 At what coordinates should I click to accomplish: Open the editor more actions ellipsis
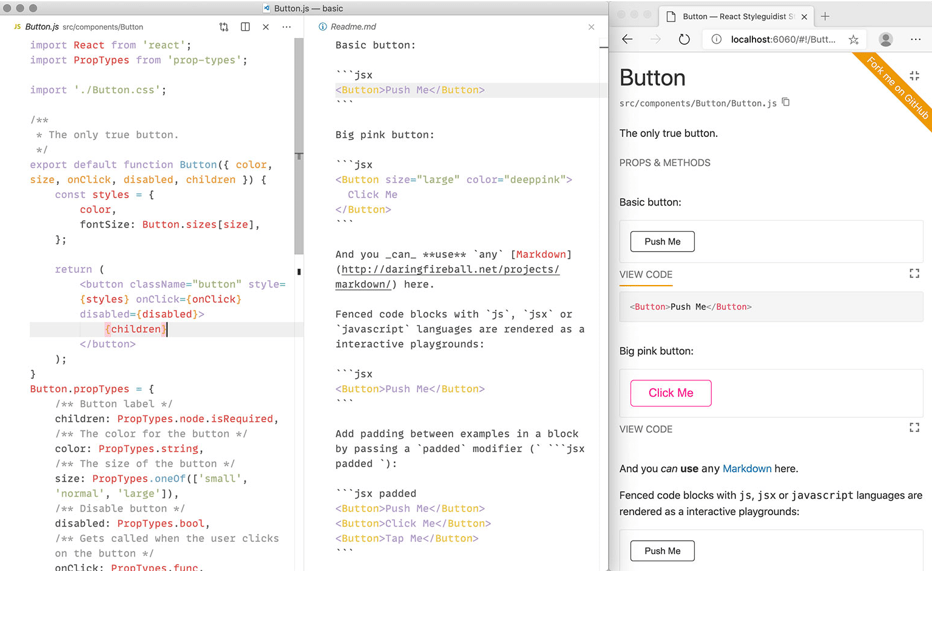coord(286,27)
